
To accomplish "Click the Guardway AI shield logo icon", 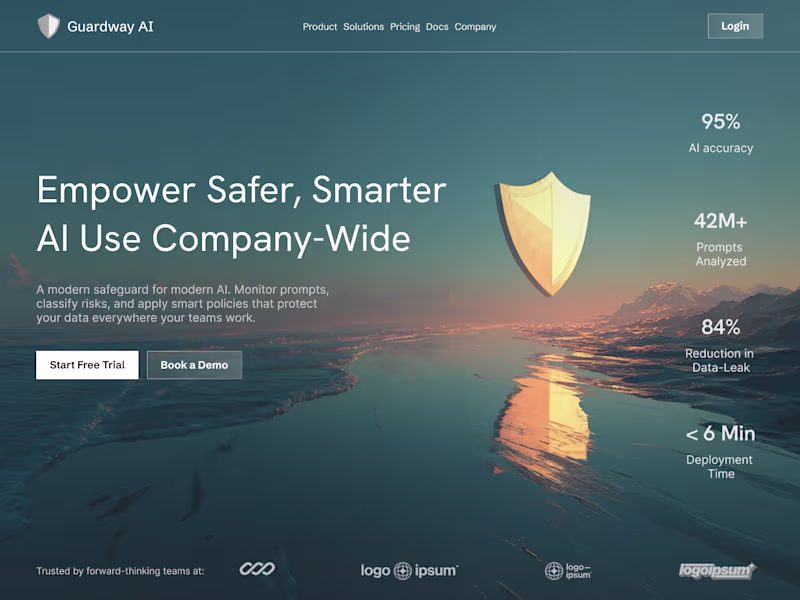I will 48,26.
